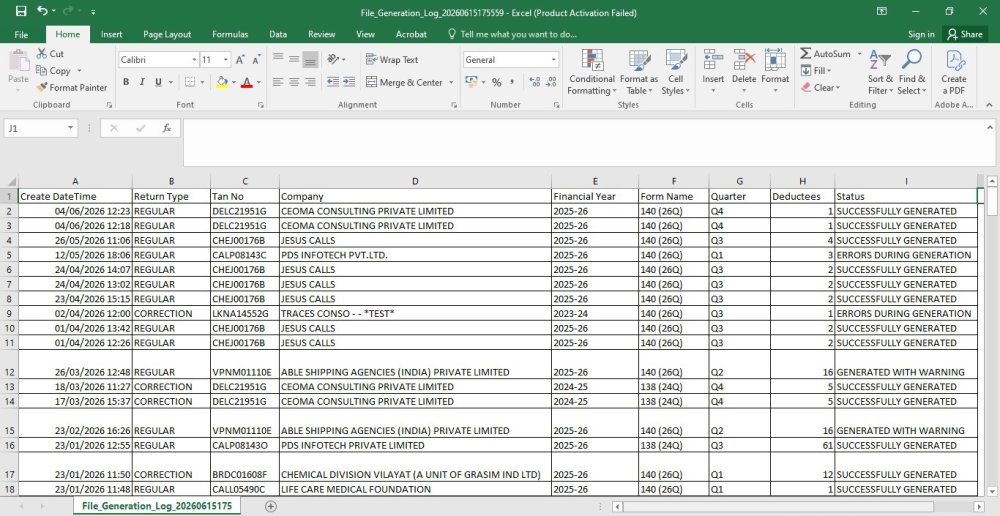
Task: Click the AutoSum sigma button
Action: (825, 54)
